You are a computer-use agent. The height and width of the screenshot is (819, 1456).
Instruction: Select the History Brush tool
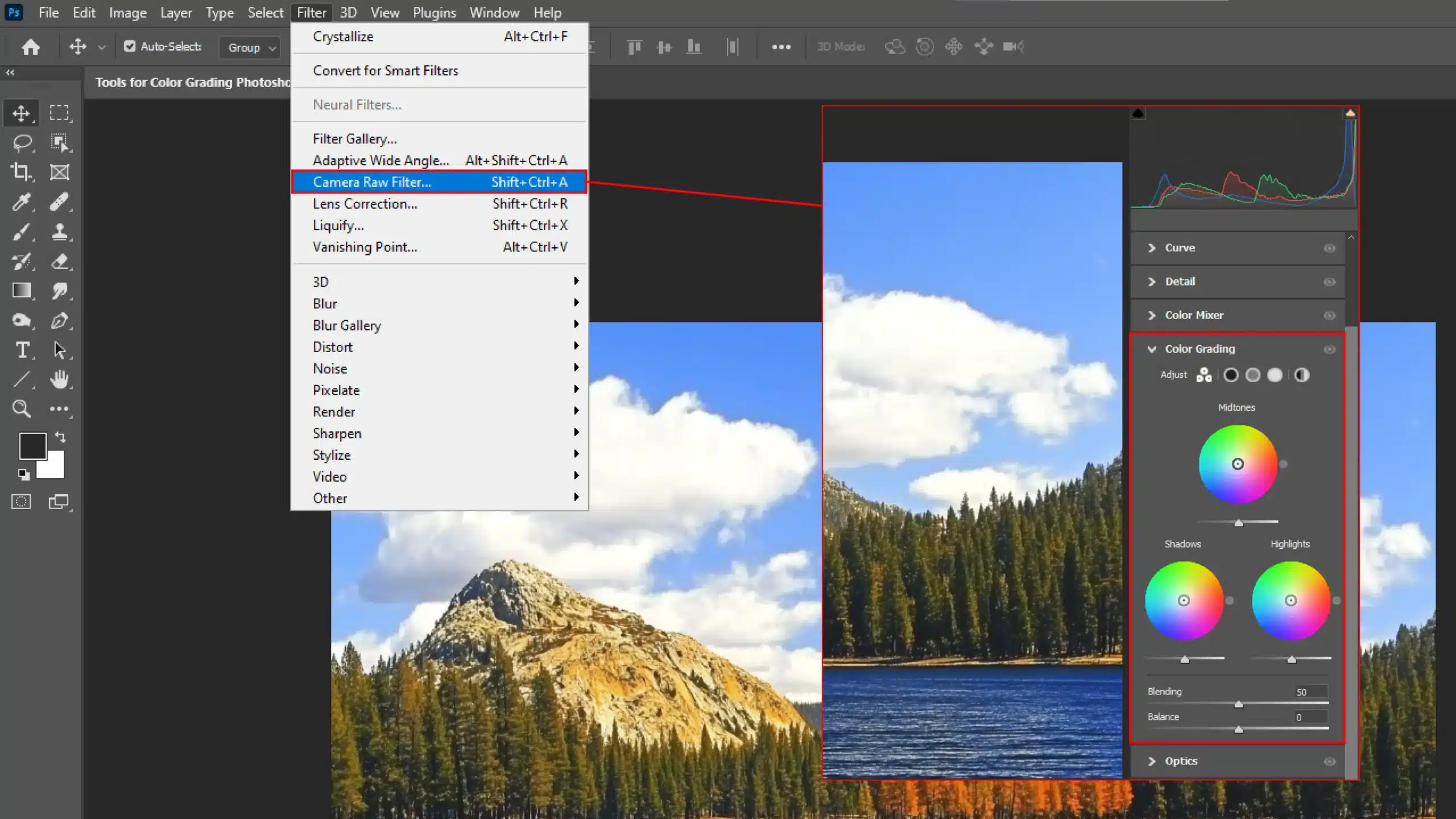[22, 261]
